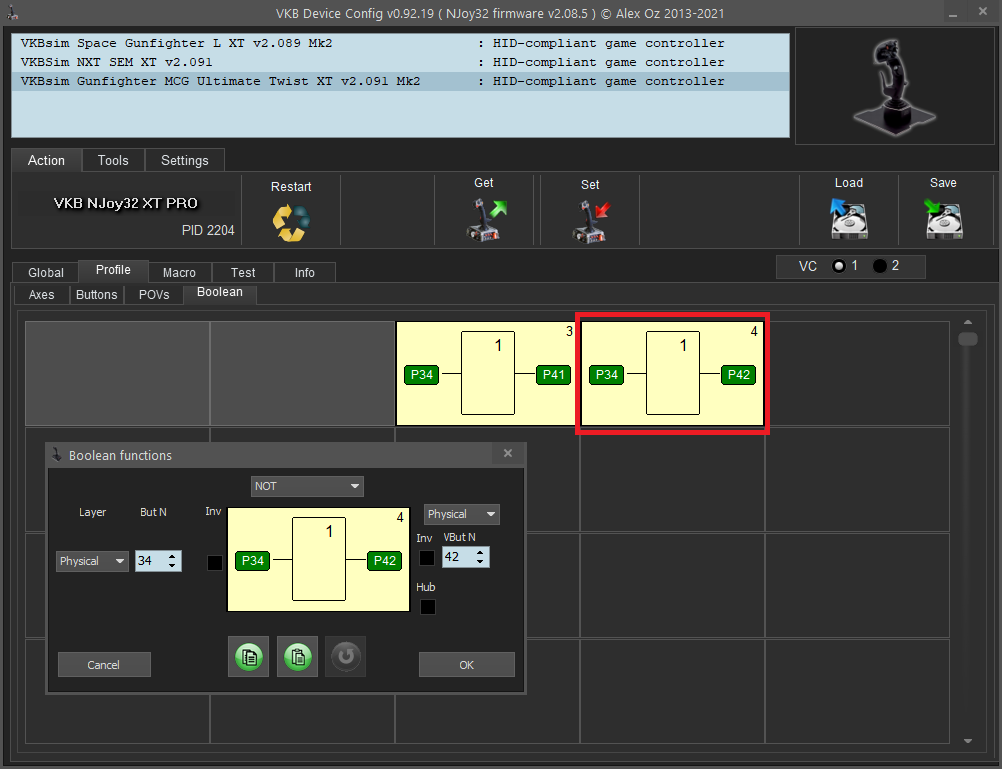The image size is (1002, 769).
Task: Toggle the Hub checkbox
Action: click(428, 607)
